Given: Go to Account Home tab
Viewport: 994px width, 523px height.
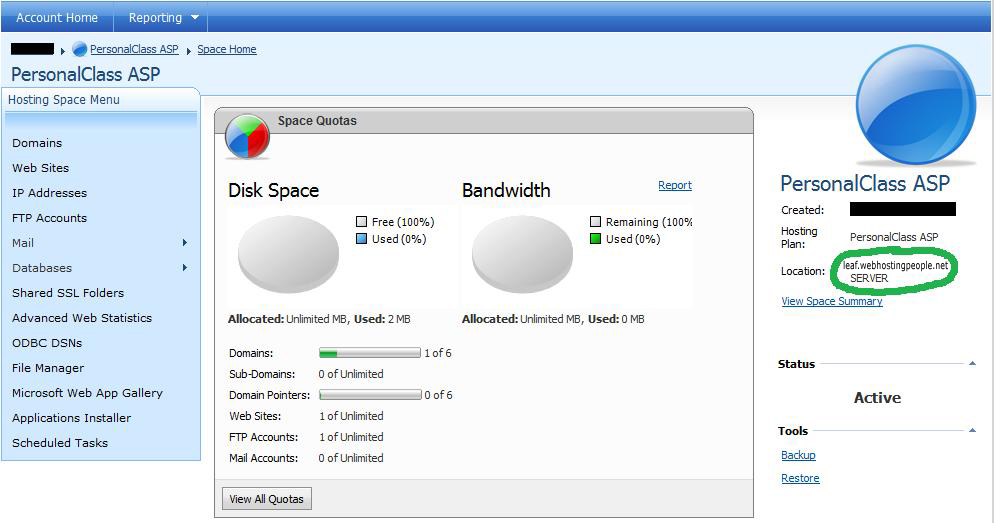Looking at the screenshot, I should click(57, 18).
